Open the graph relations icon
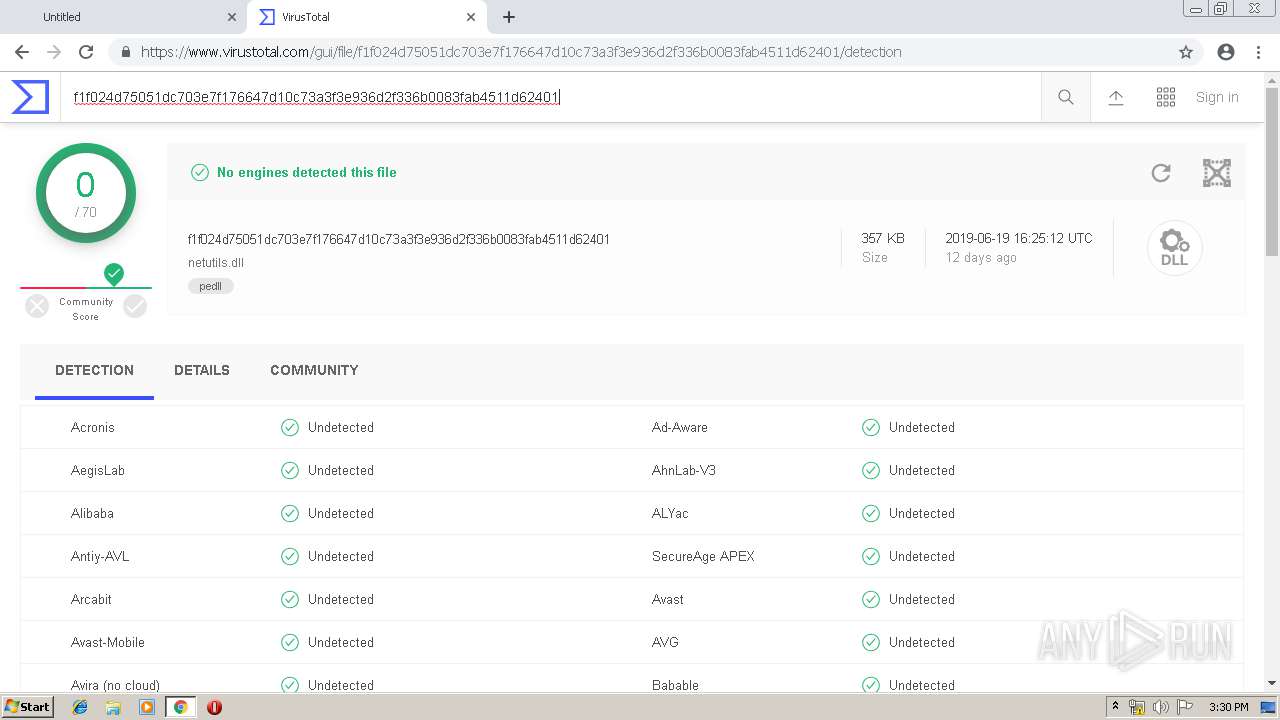 (1217, 173)
